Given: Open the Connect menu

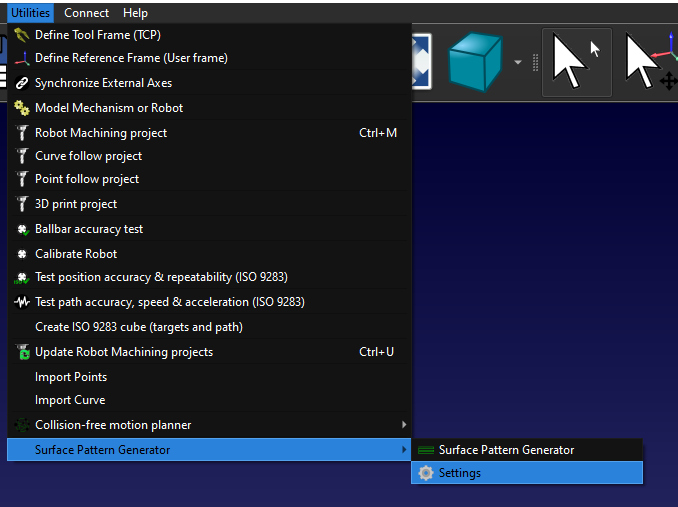Looking at the screenshot, I should (86, 13).
